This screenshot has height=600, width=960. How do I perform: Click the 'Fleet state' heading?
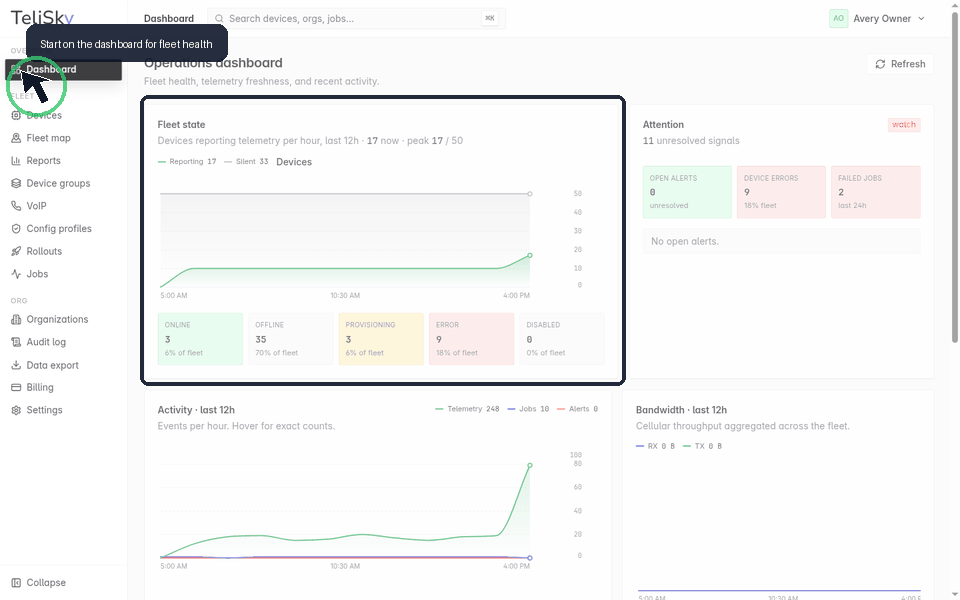coord(181,124)
